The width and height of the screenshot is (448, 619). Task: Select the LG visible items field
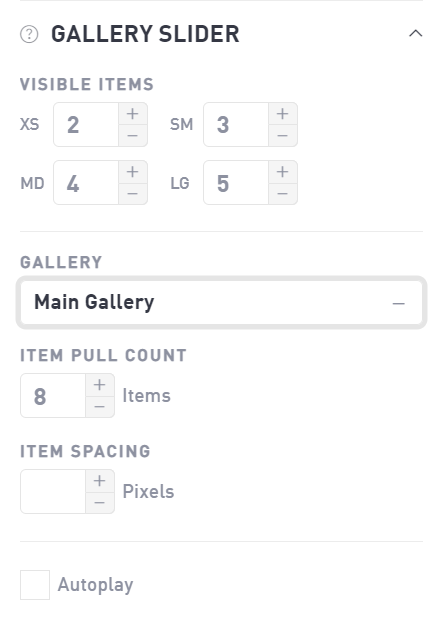tap(236, 183)
